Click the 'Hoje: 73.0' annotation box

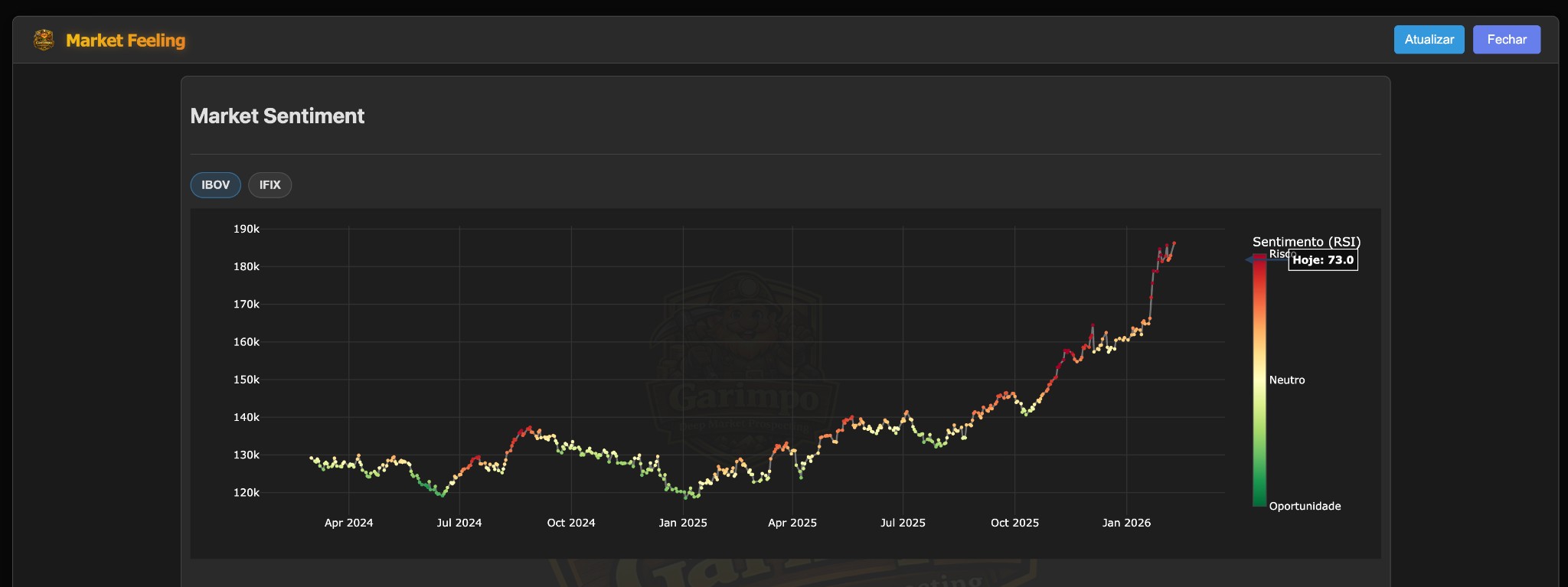1323,260
